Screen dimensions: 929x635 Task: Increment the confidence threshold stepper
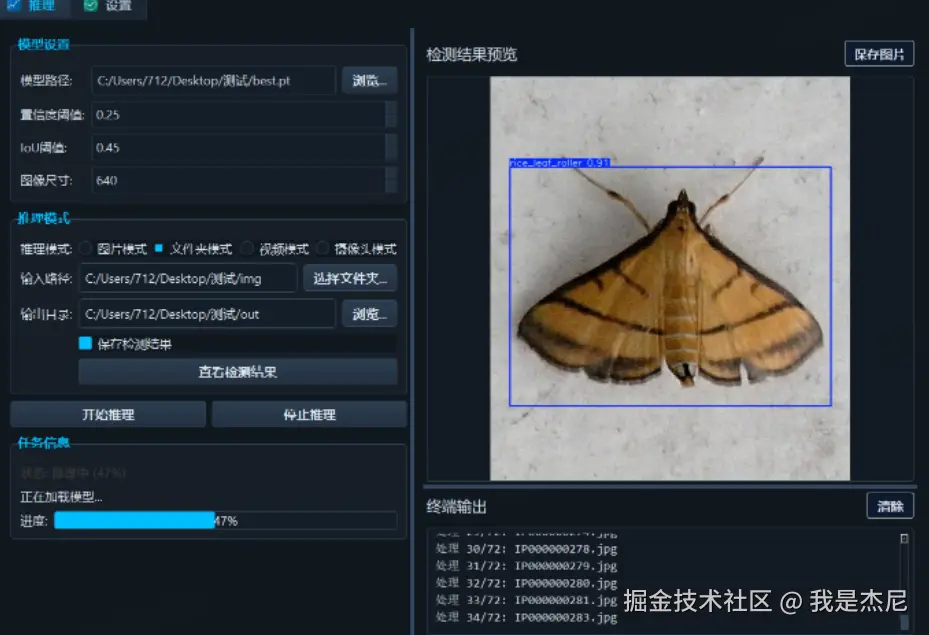coord(391,110)
